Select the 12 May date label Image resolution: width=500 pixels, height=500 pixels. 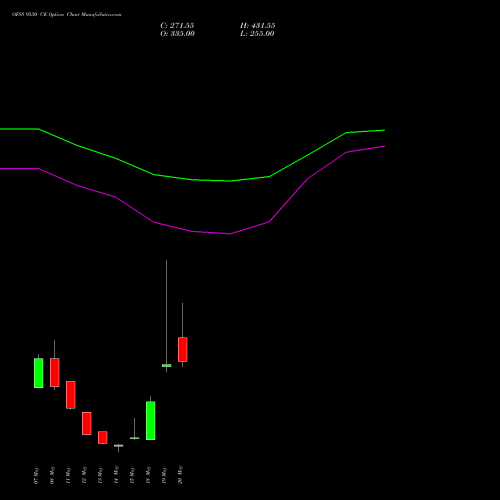click(84, 475)
